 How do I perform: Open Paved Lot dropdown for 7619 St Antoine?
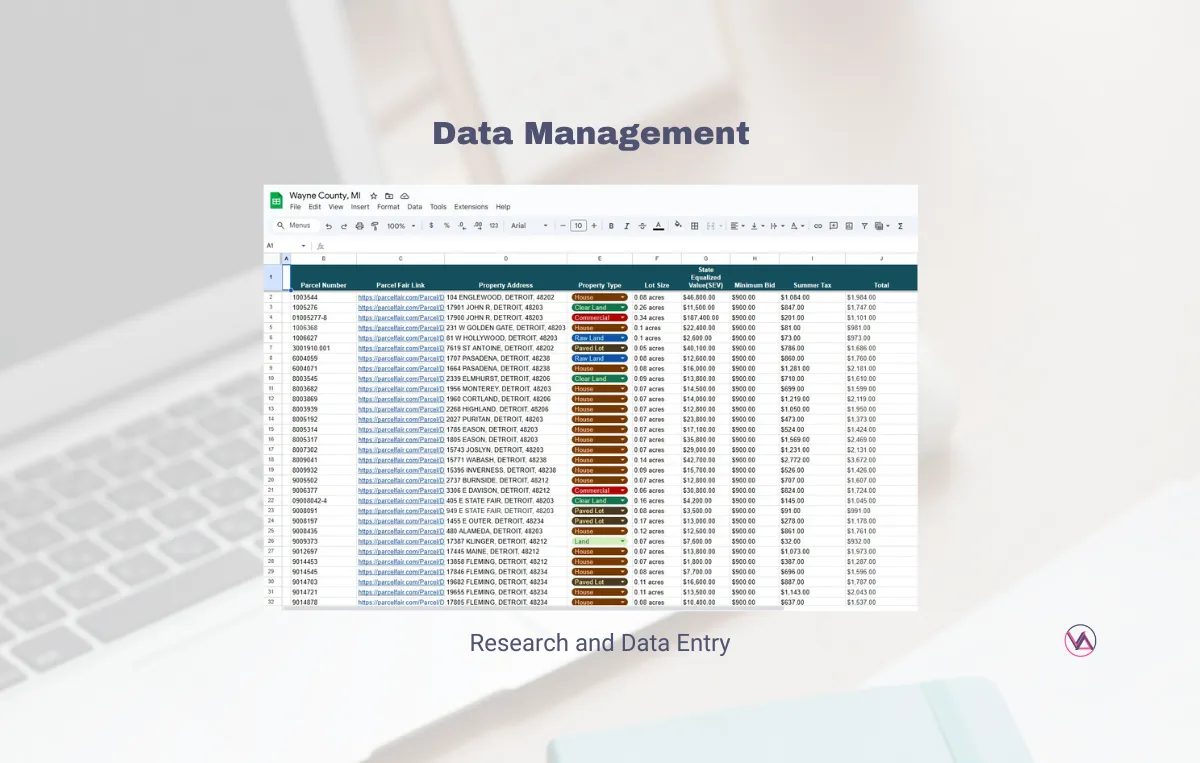tap(600, 348)
